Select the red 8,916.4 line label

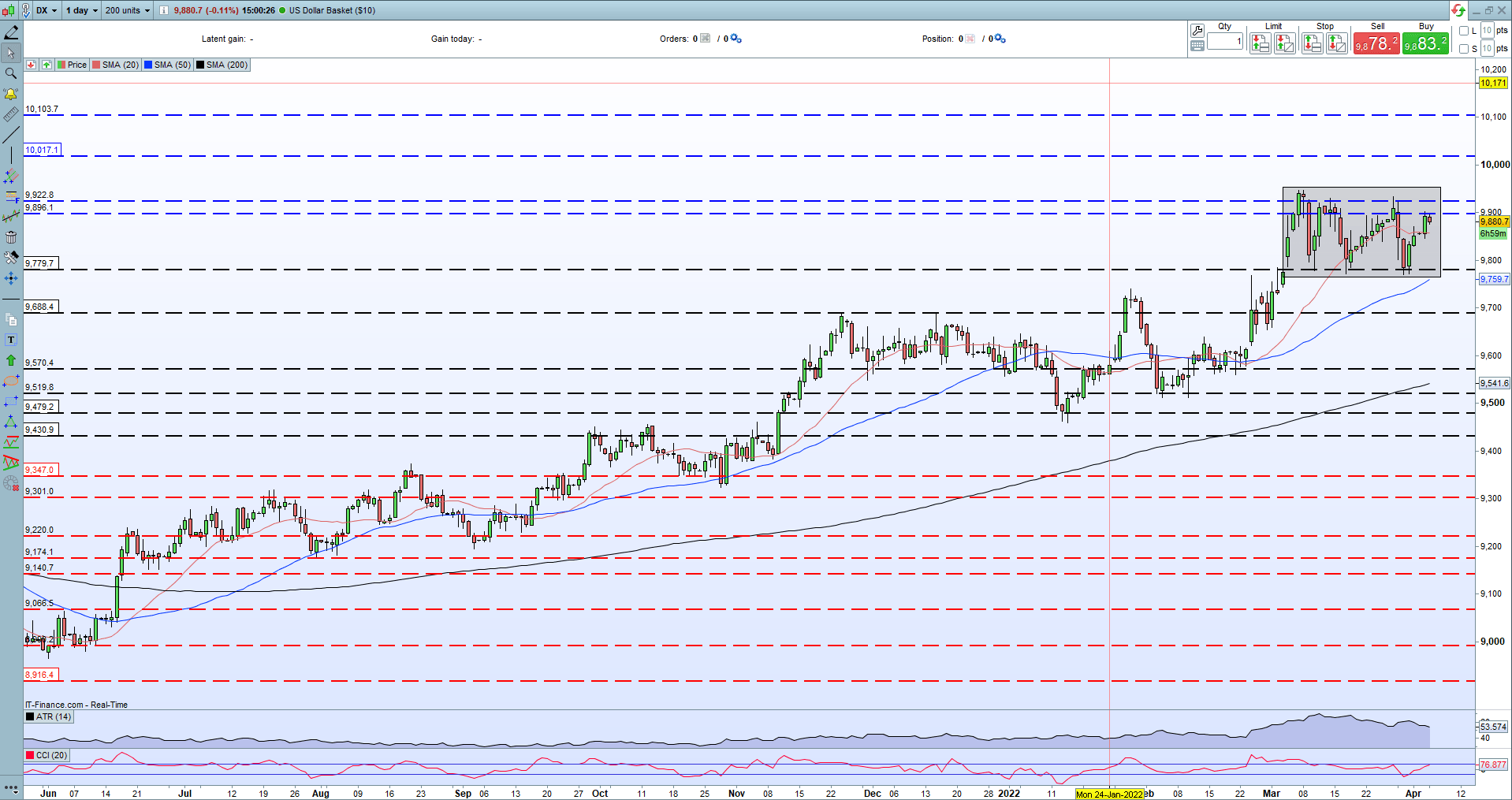(40, 675)
